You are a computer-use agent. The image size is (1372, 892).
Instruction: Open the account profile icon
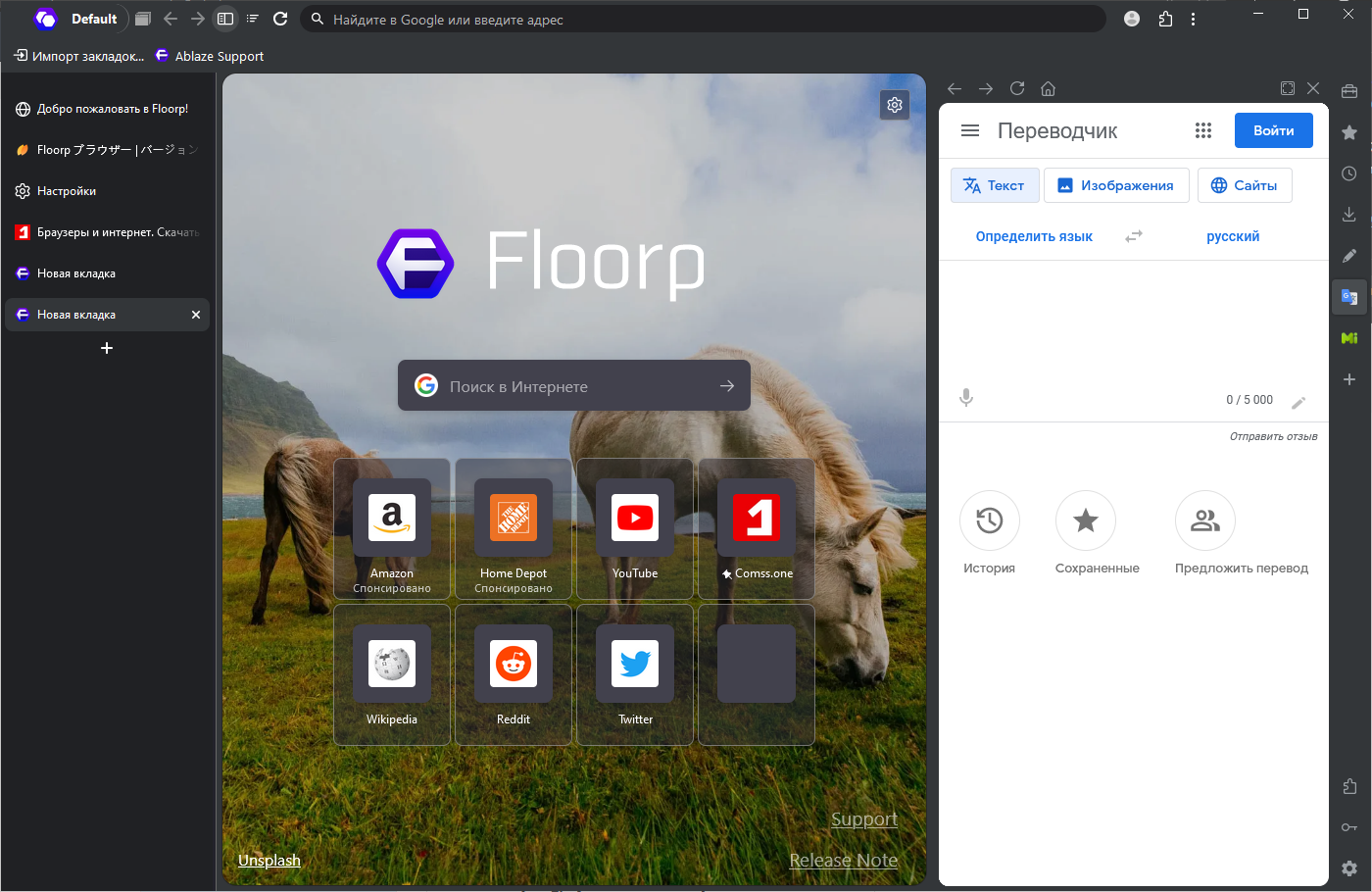(1132, 19)
